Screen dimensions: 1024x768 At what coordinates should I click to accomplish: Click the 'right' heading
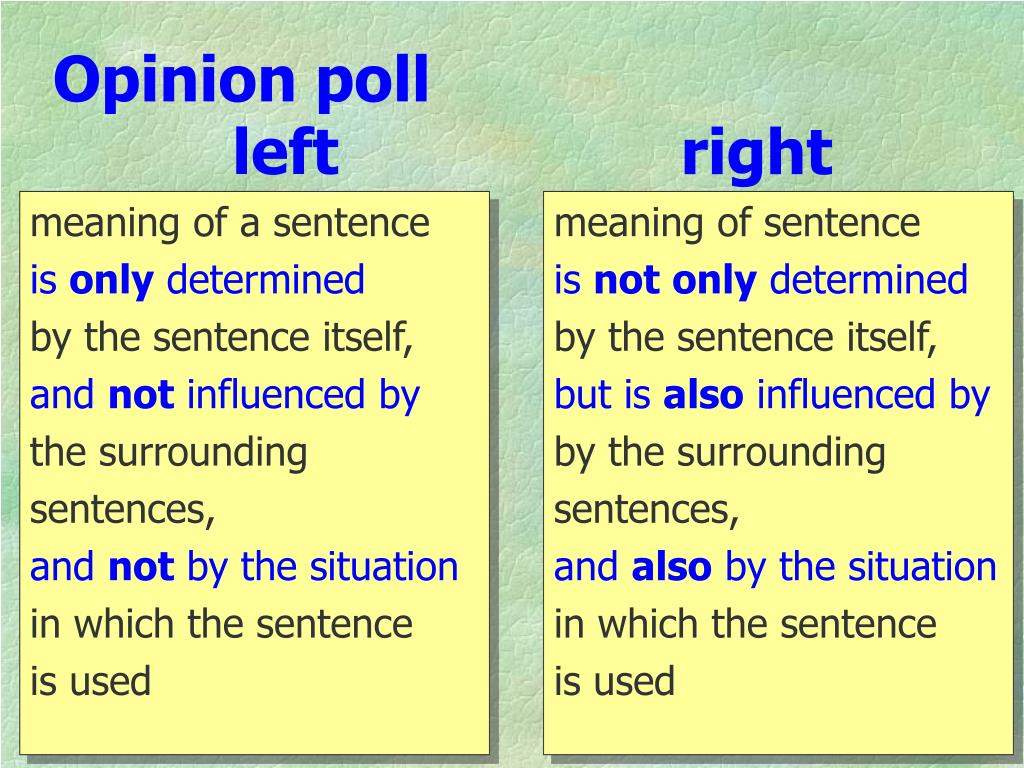click(756, 154)
